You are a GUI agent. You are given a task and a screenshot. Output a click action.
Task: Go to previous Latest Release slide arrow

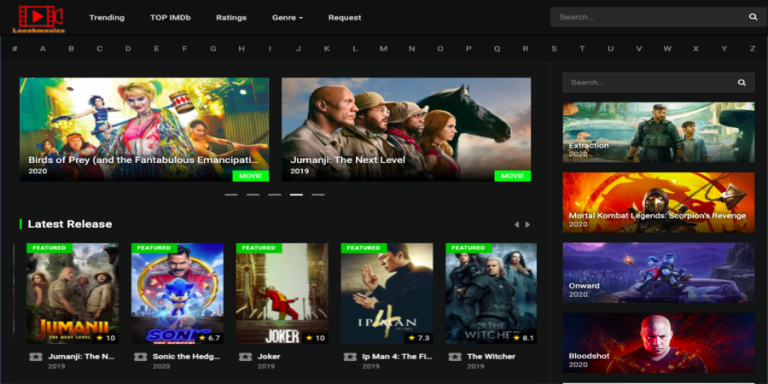tap(516, 224)
